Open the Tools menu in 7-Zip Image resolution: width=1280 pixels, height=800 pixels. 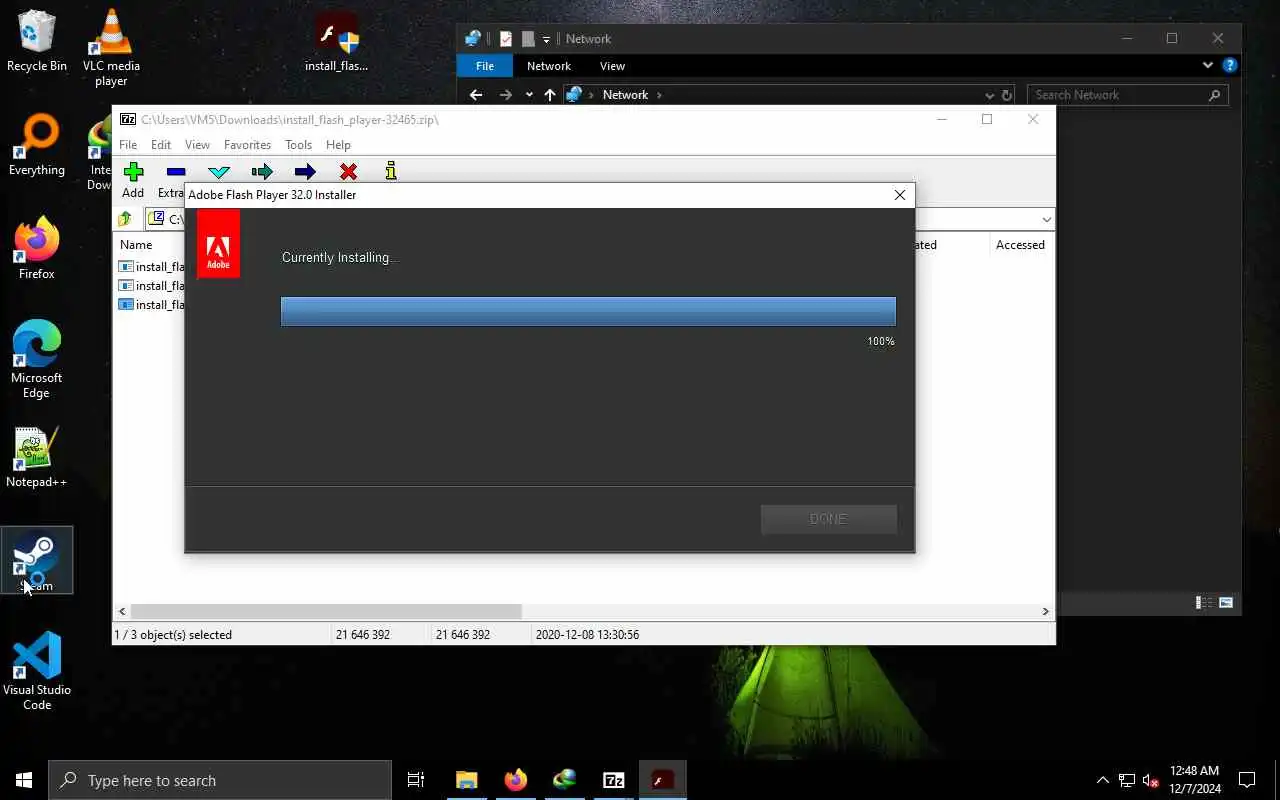click(x=298, y=145)
